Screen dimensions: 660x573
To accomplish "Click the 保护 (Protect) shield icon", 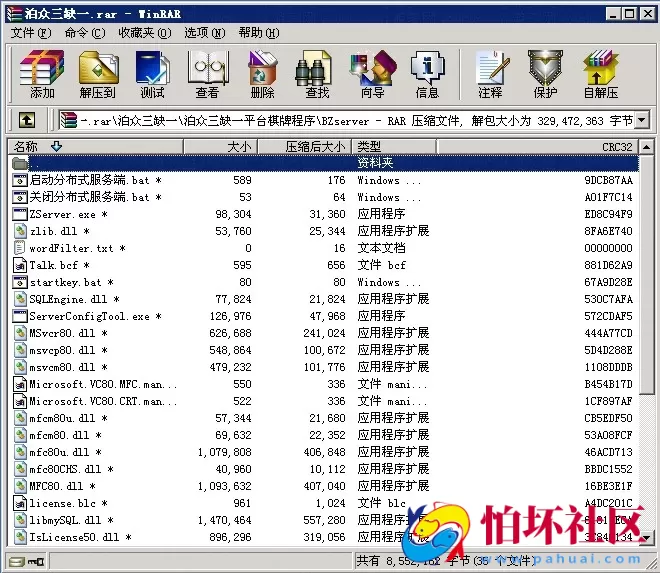I will pyautogui.click(x=546, y=74).
